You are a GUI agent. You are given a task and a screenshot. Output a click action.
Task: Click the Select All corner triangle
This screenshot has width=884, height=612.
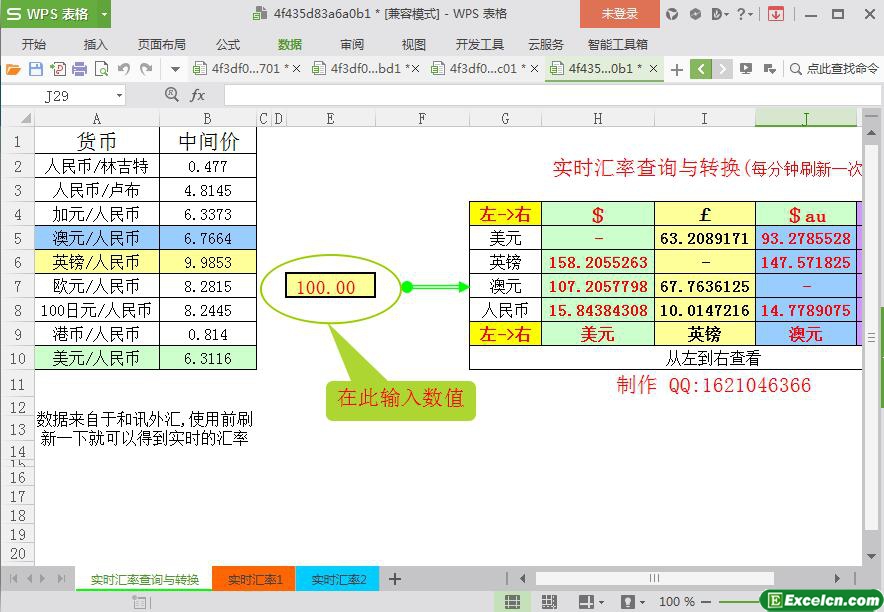point(25,118)
